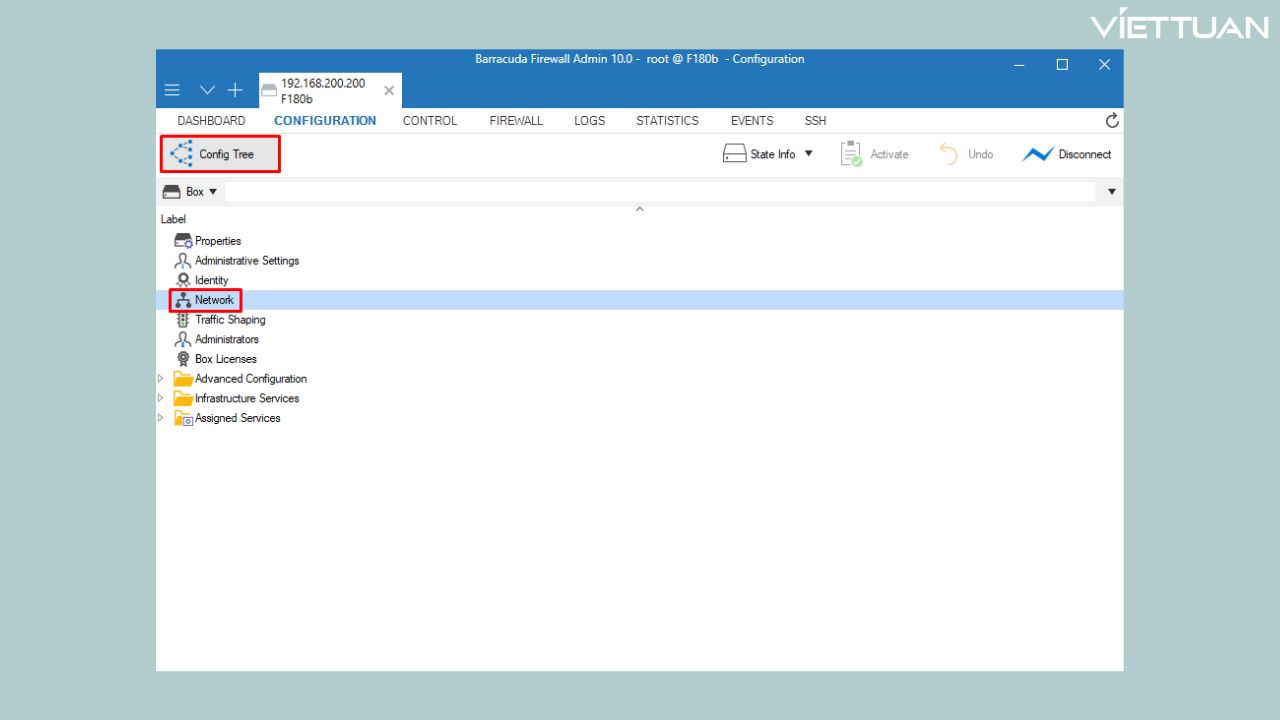
Task: Click the Activate changes icon
Action: click(x=851, y=153)
